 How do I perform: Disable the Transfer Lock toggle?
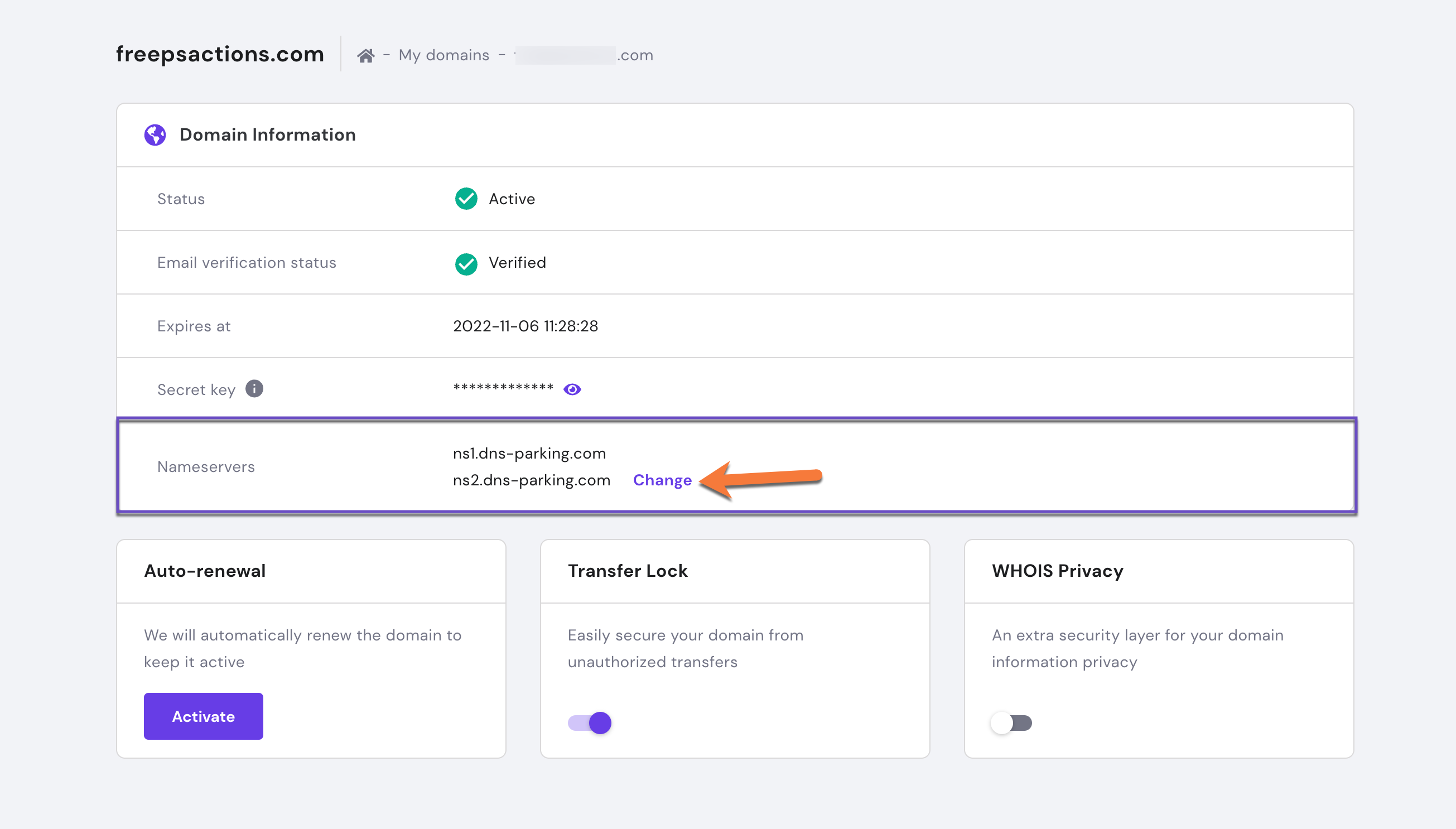coord(590,722)
